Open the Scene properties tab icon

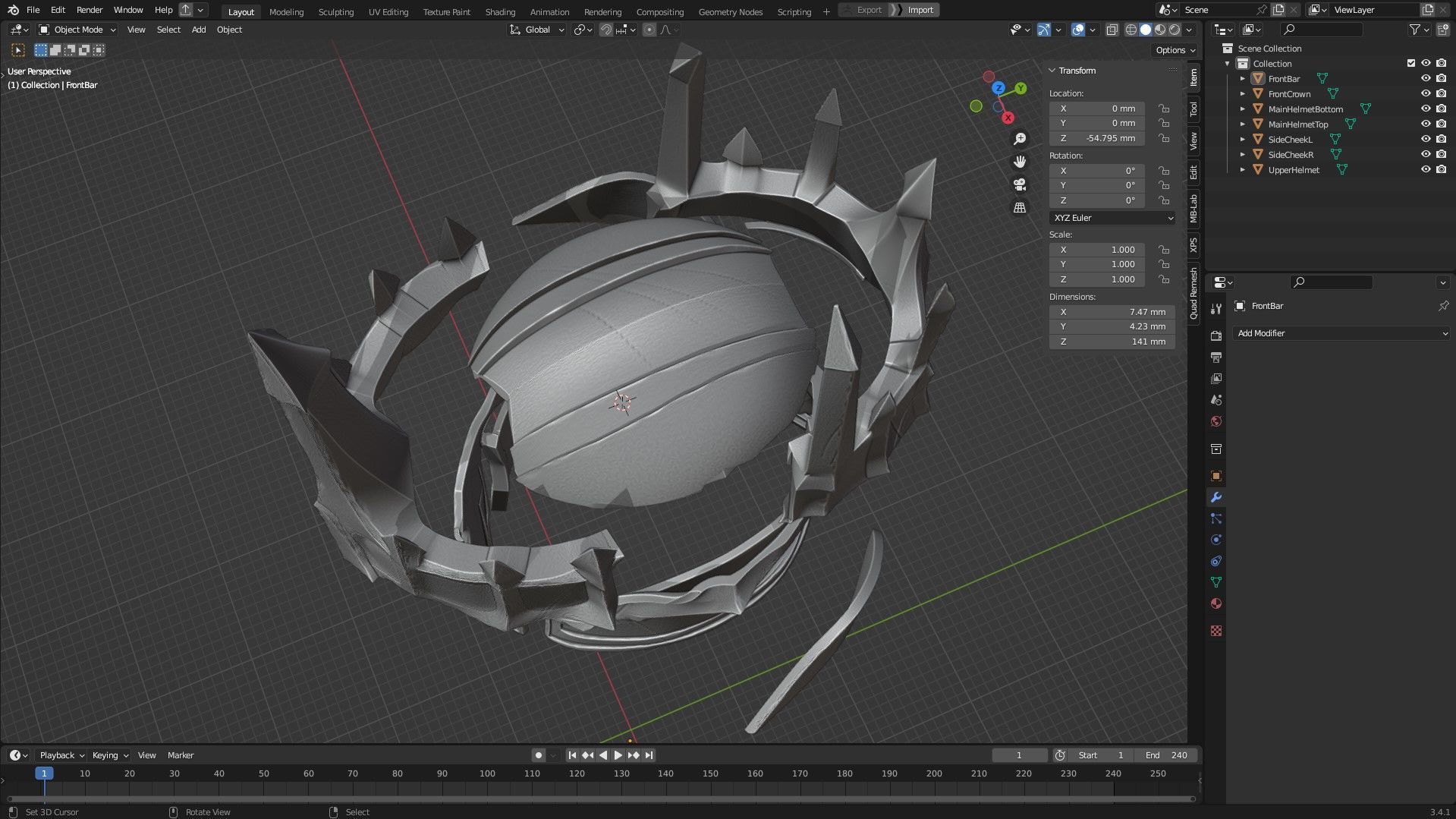pos(1216,399)
